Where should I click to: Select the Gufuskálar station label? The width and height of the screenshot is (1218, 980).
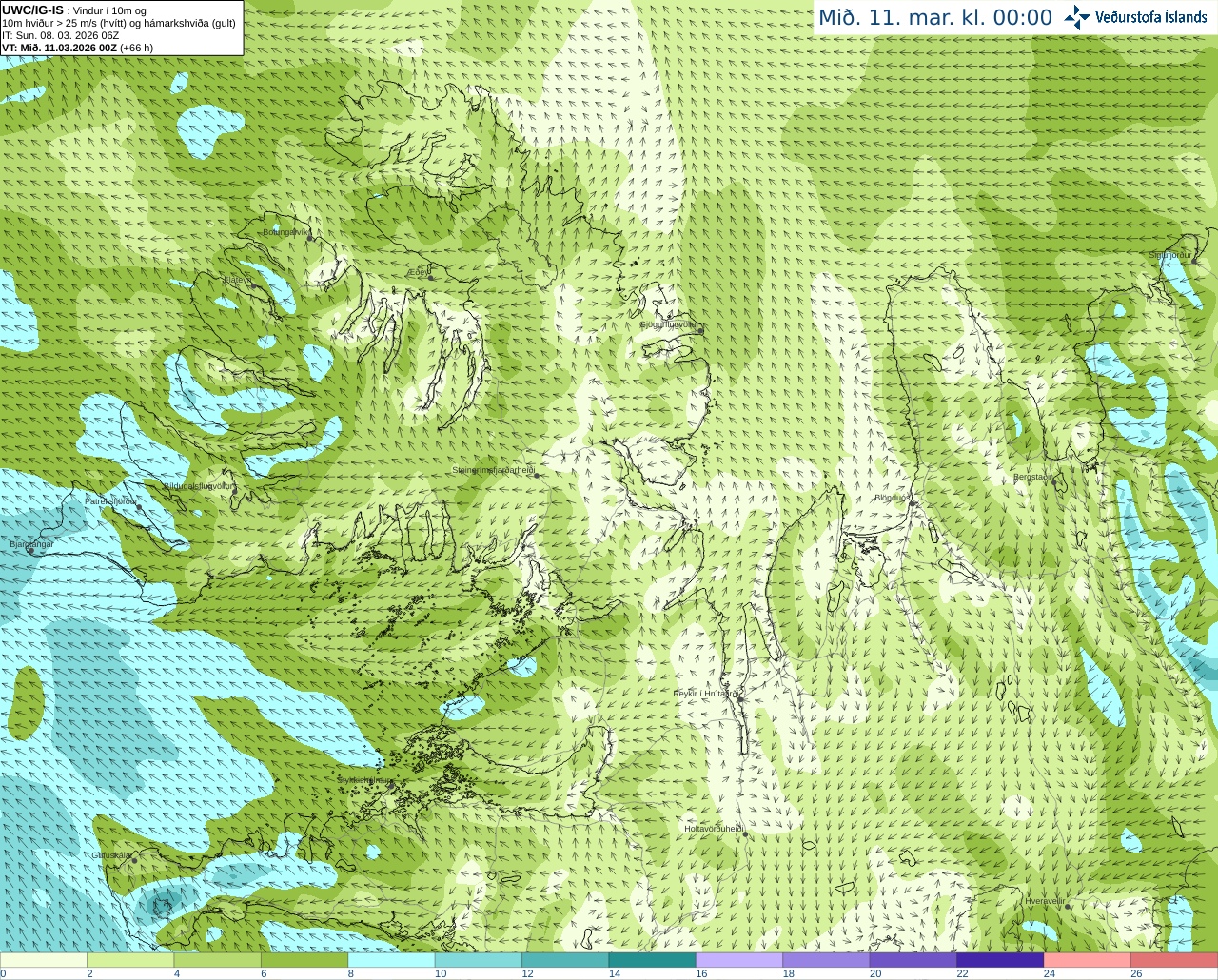coord(111,854)
